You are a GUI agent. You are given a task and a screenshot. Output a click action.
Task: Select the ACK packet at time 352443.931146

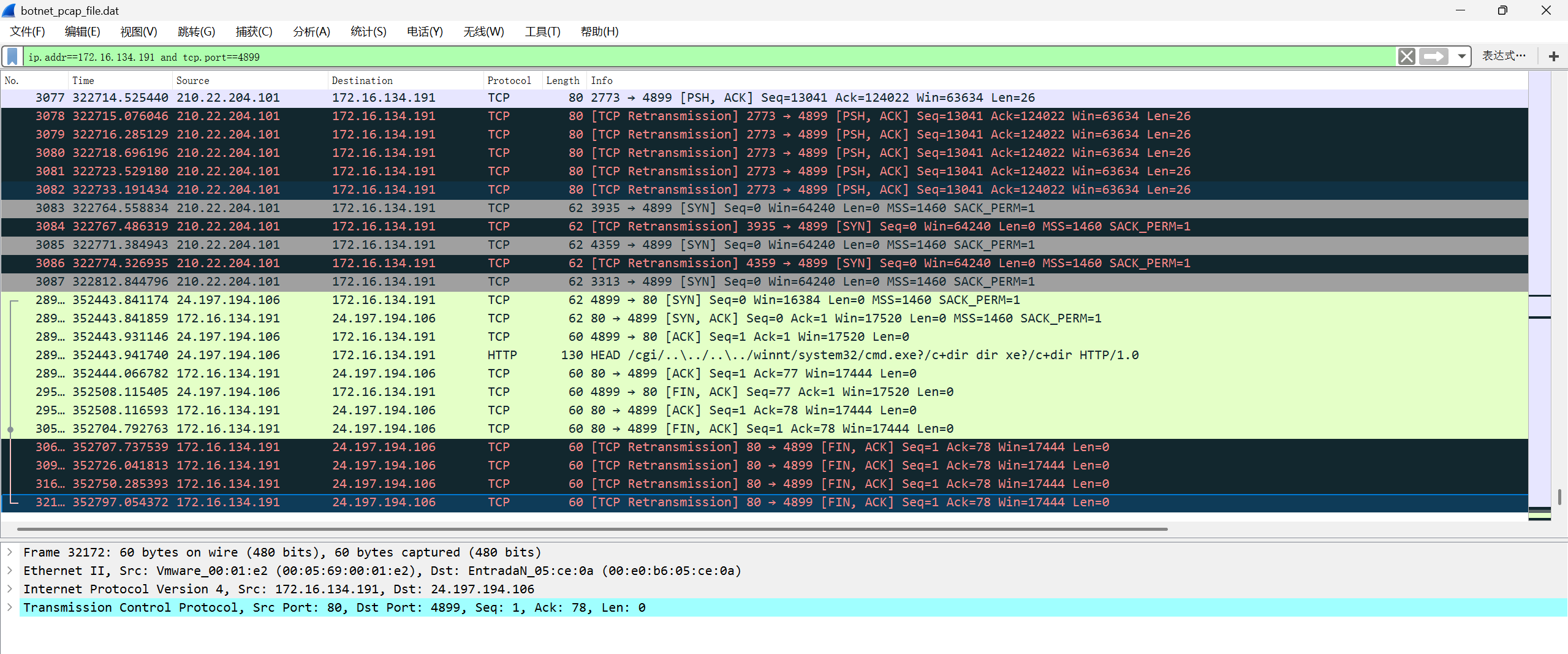(x=764, y=337)
